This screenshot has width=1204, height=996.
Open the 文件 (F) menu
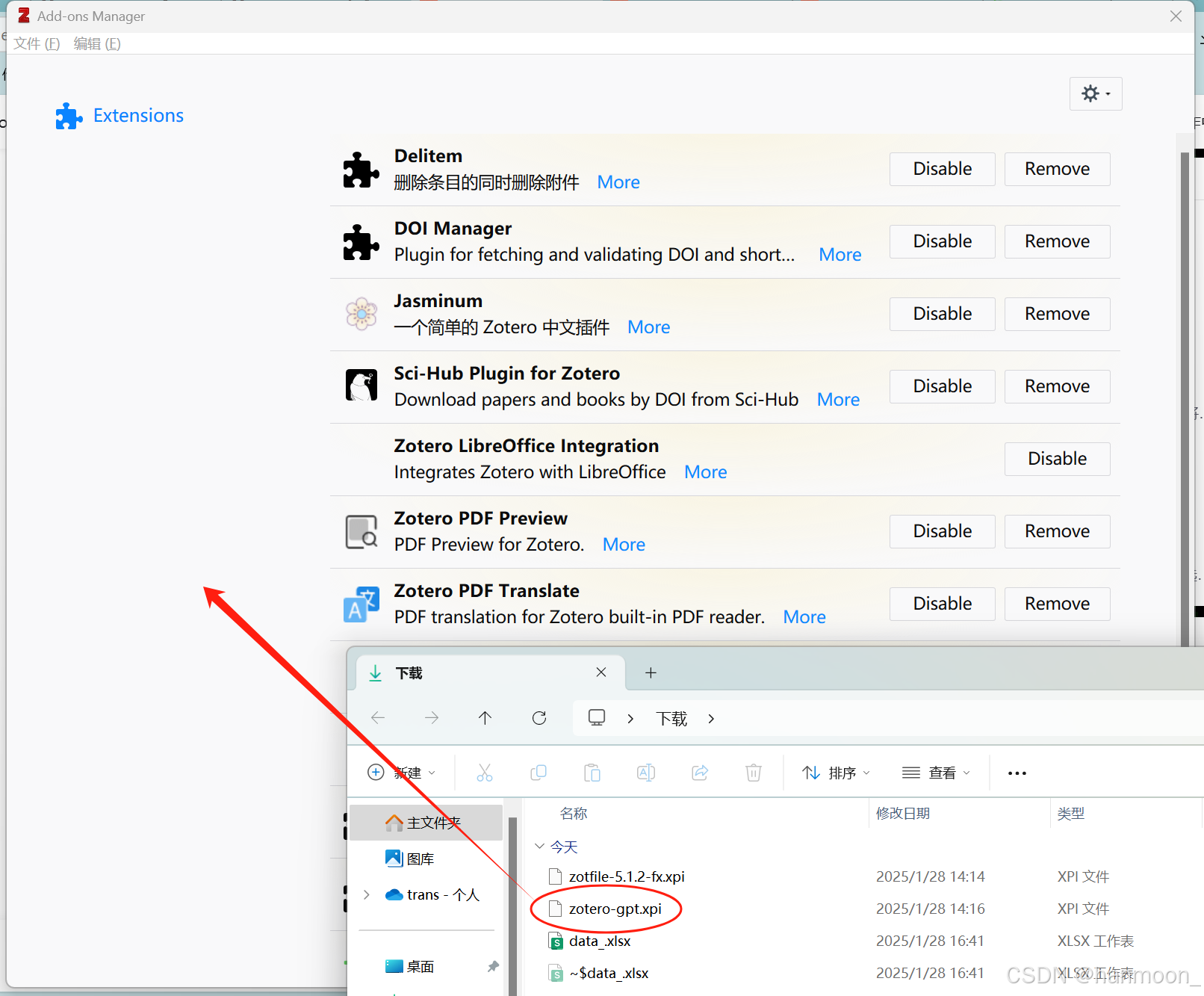coord(37,44)
